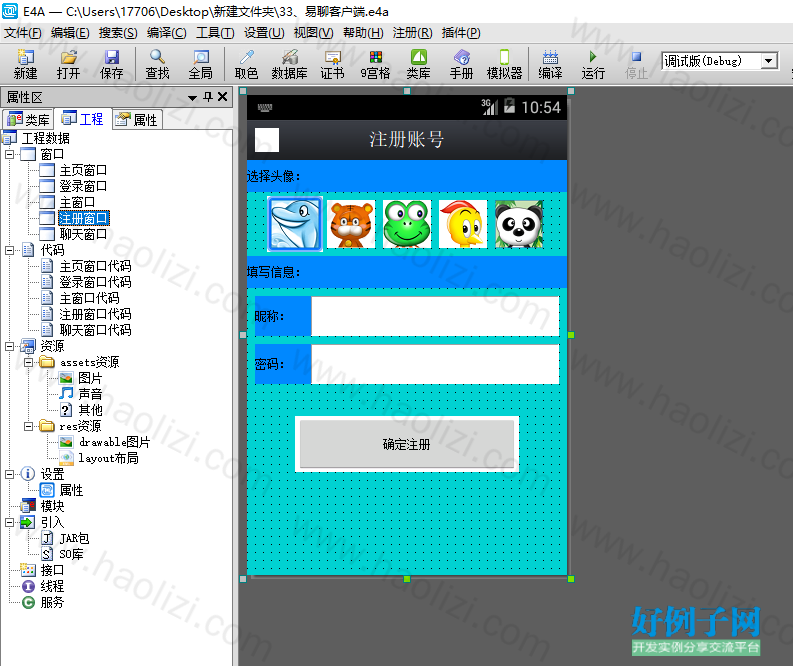Open the 文件(F) menu
Screen dimensions: 793x666
pos(23,33)
